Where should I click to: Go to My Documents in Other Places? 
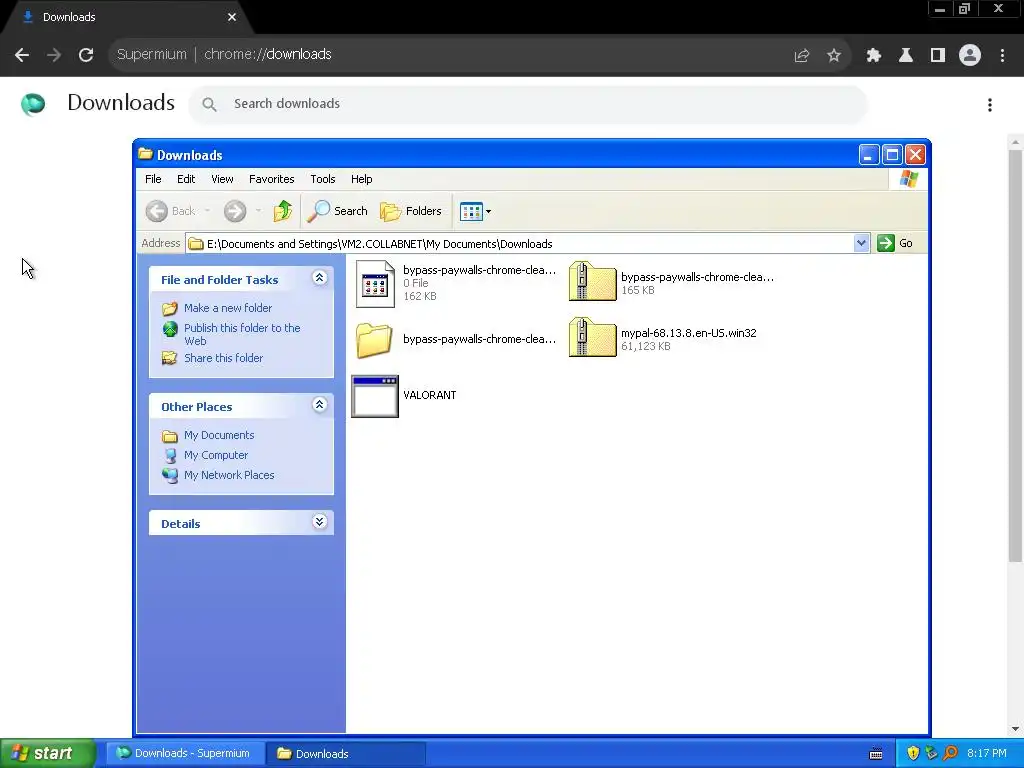coord(219,435)
